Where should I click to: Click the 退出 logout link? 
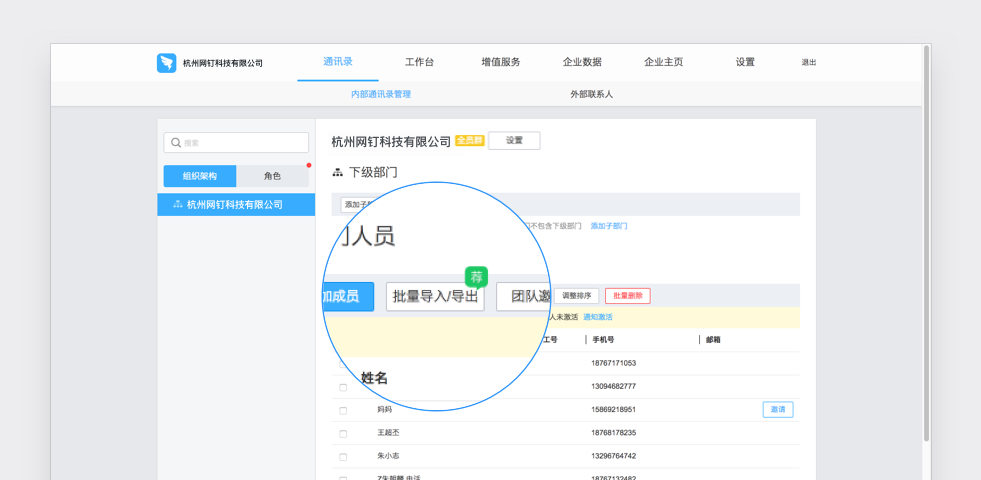click(809, 63)
